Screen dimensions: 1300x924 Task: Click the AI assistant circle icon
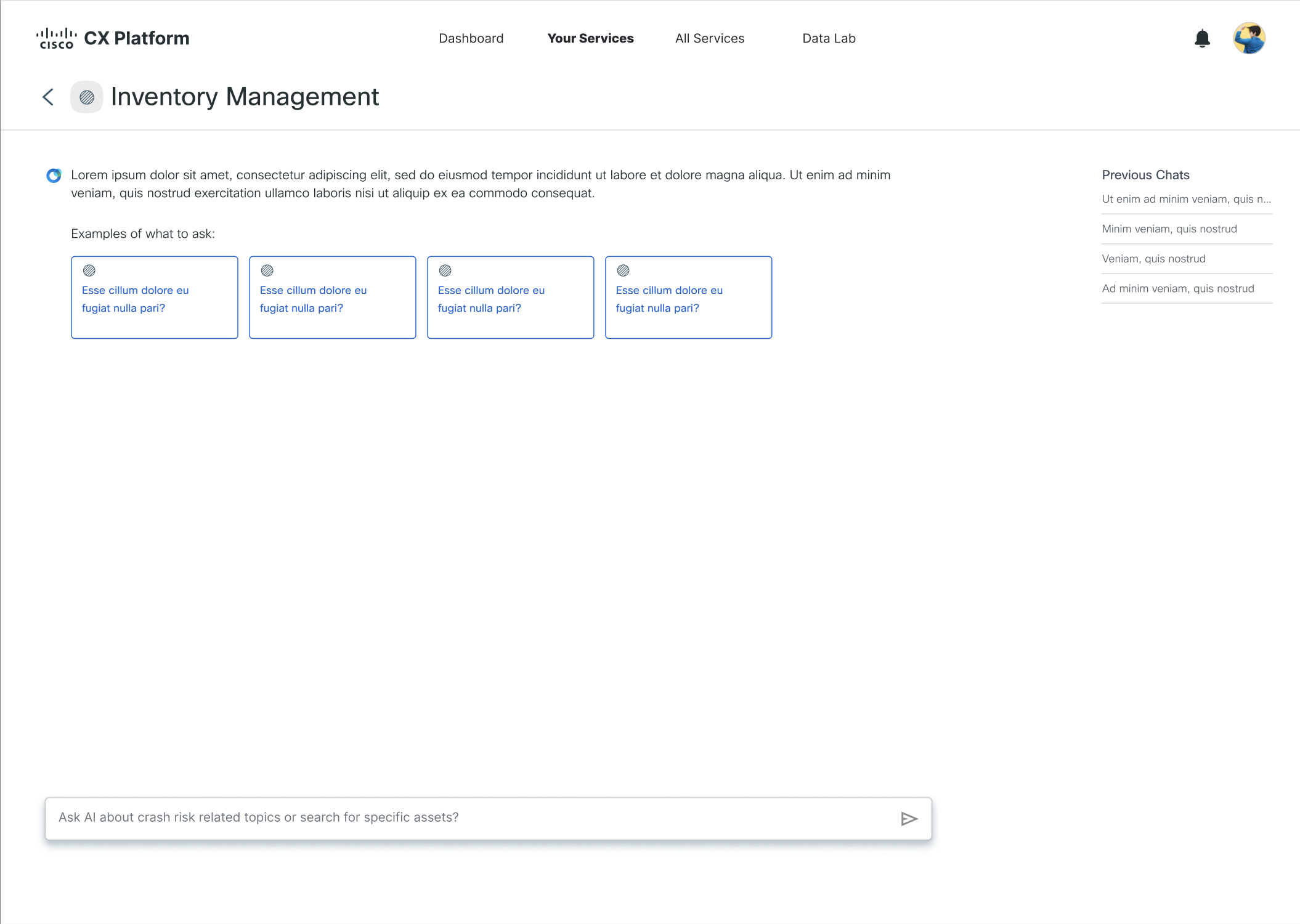click(54, 176)
